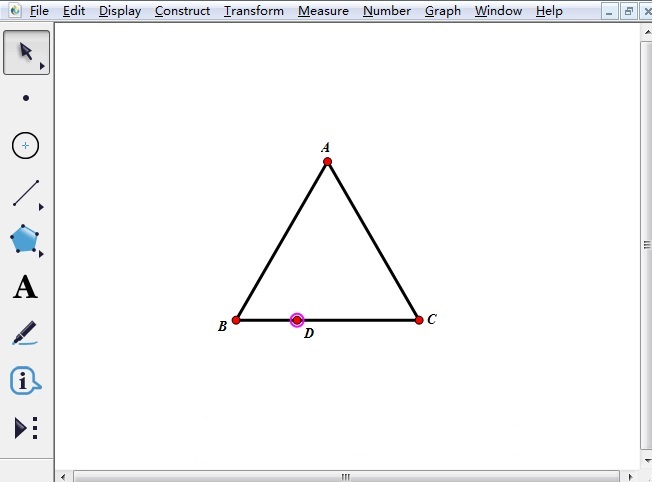Click the horizontal scrollbar right arrow
The height and width of the screenshot is (482, 652).
point(630,477)
